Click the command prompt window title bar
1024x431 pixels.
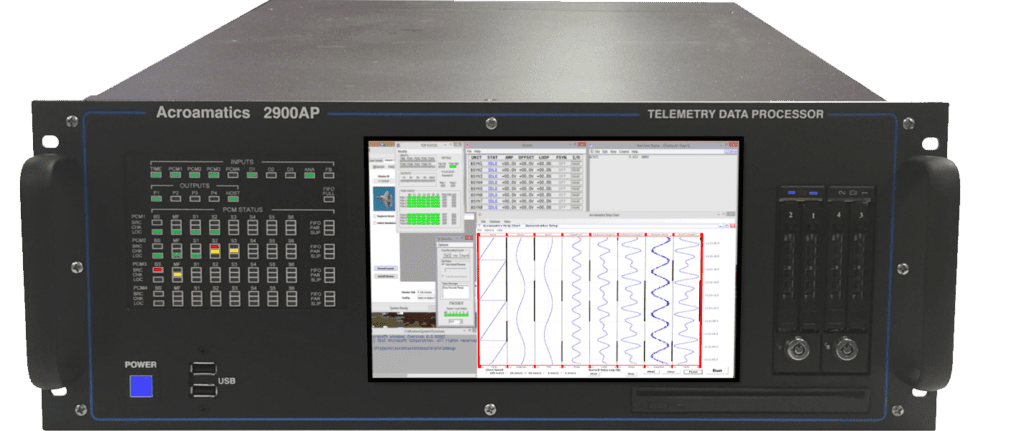point(423,333)
